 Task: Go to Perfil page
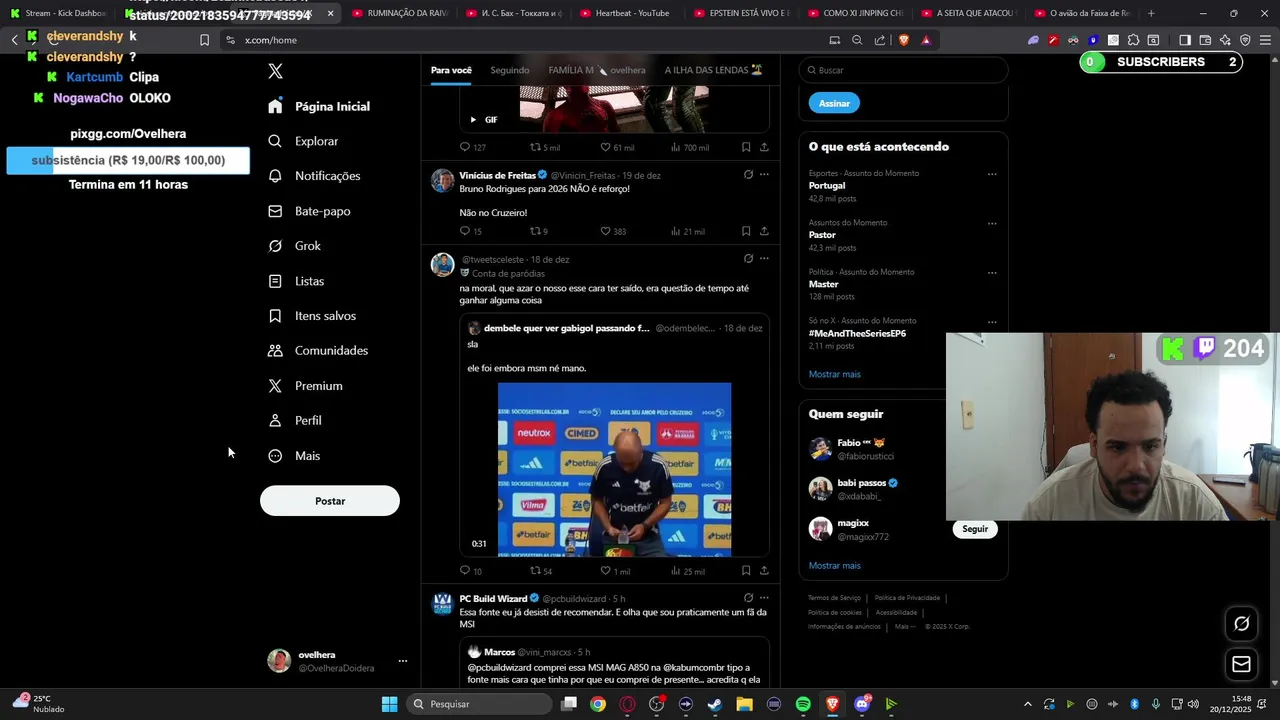pyautogui.click(x=294, y=421)
